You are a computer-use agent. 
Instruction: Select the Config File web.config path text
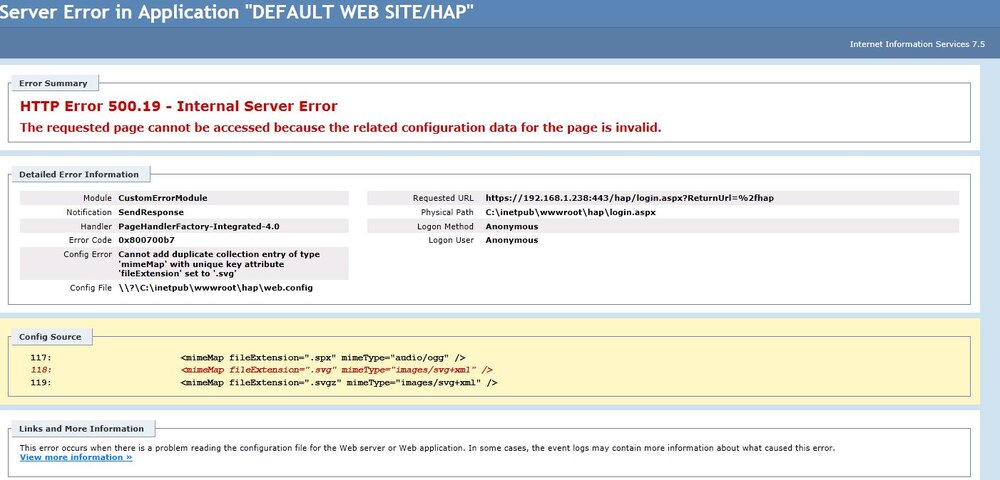pos(216,288)
